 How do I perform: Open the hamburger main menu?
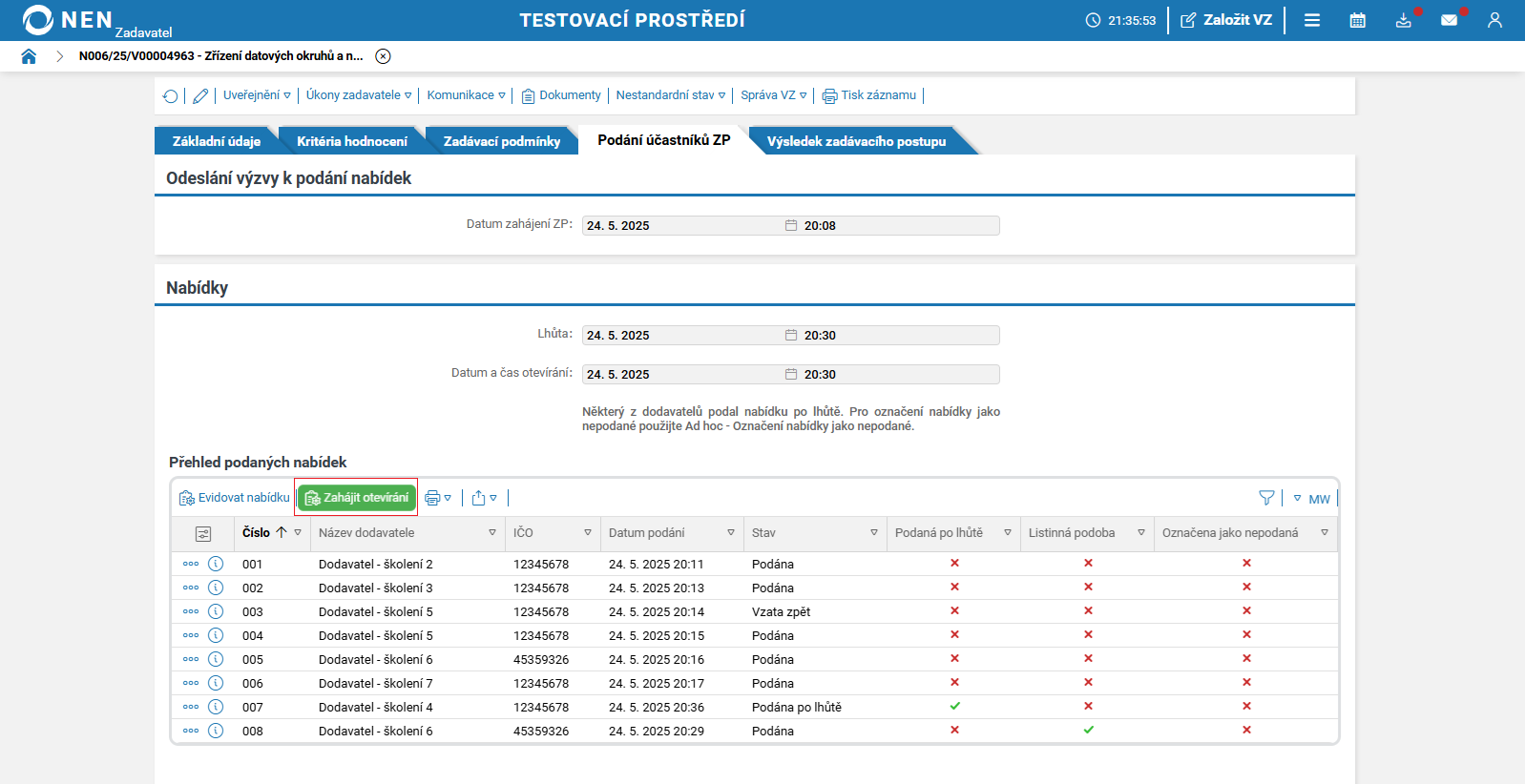(1312, 20)
